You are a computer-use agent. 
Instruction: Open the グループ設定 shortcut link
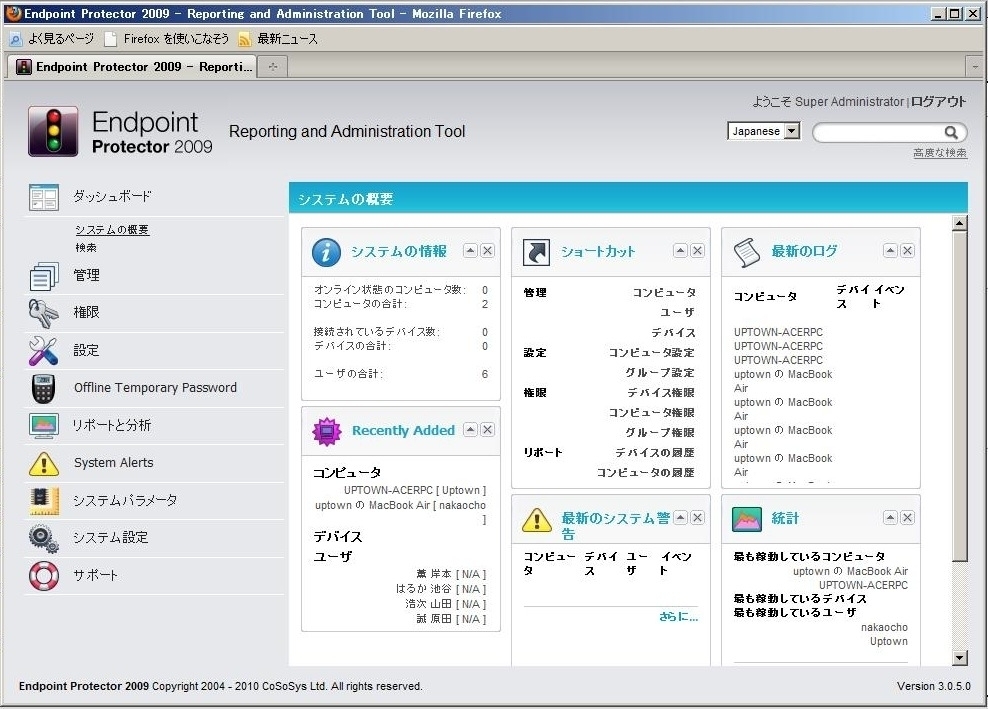point(660,372)
